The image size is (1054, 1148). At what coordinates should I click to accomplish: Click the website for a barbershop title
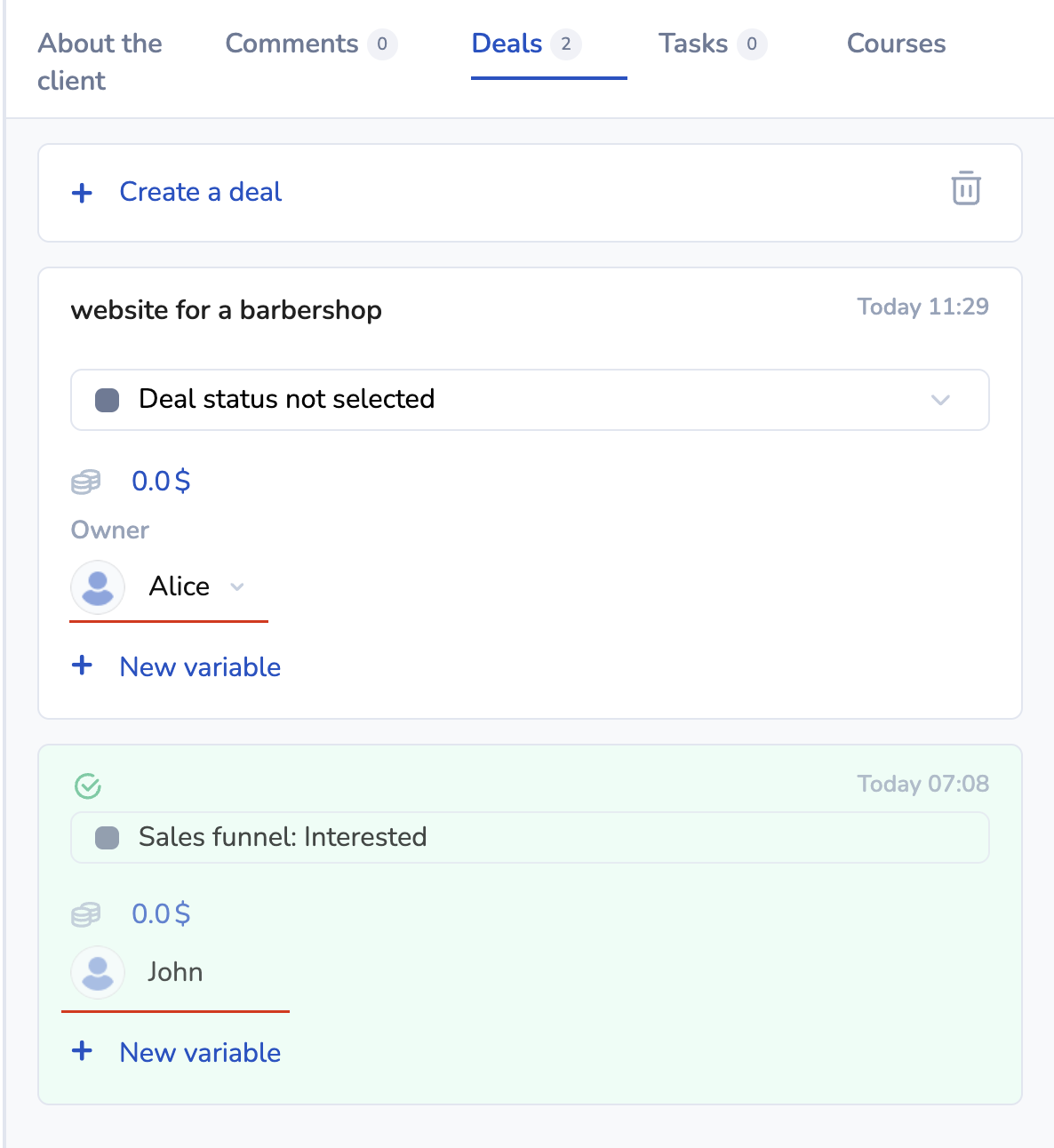[227, 310]
